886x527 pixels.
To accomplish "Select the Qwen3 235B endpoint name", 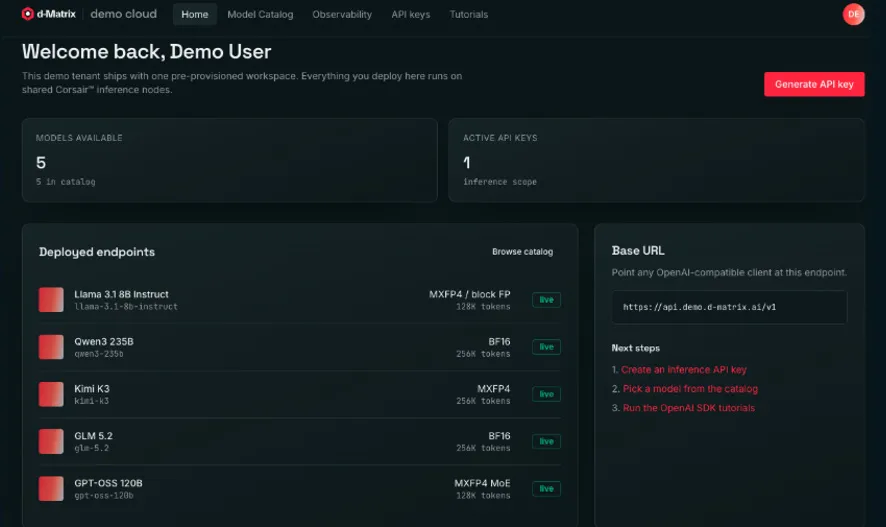I will click(104, 342).
